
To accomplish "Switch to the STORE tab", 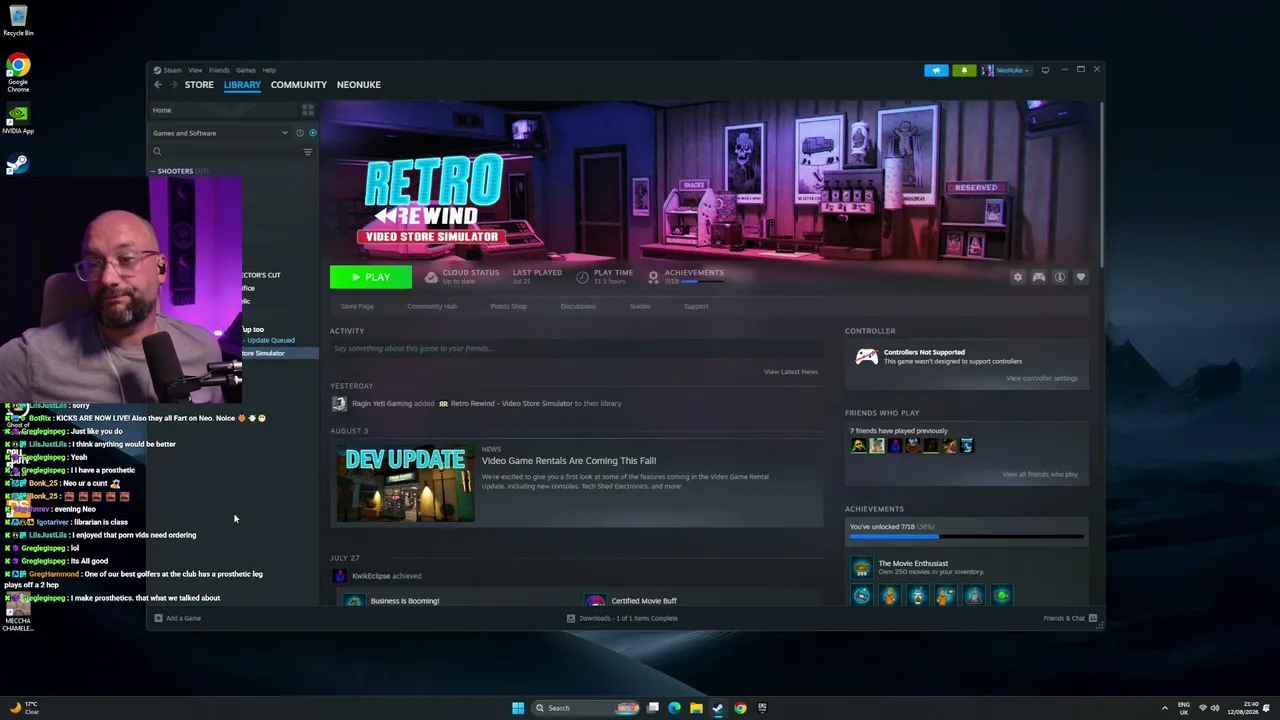I will click(199, 85).
